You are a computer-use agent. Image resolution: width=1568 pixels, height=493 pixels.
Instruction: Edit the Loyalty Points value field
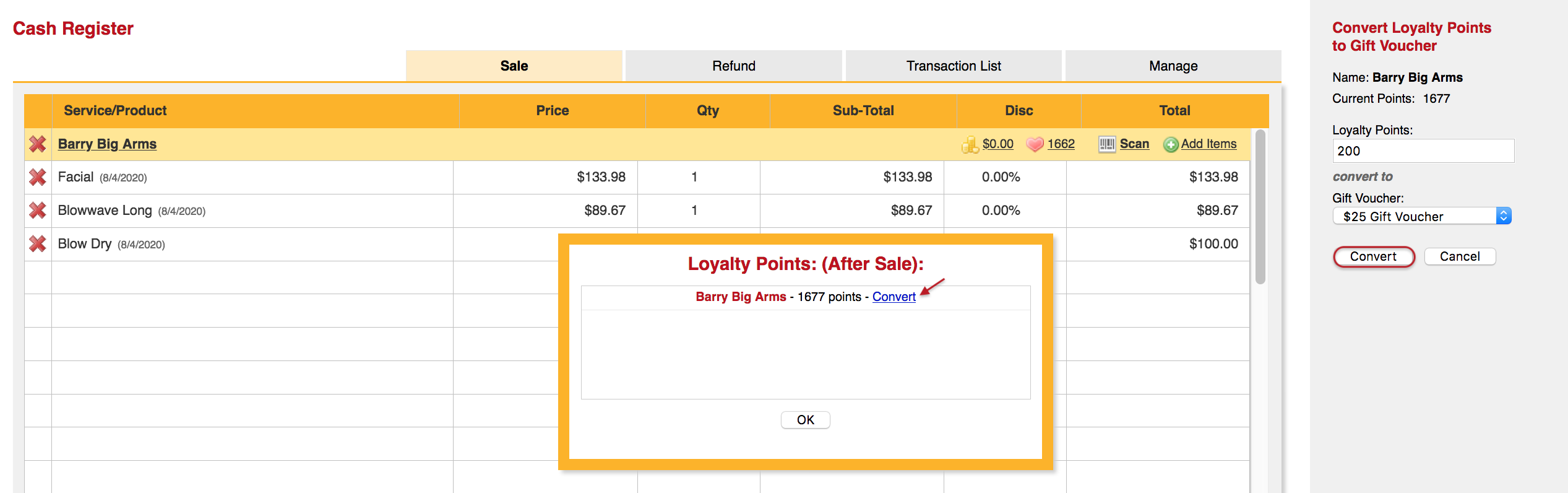pyautogui.click(x=1422, y=151)
